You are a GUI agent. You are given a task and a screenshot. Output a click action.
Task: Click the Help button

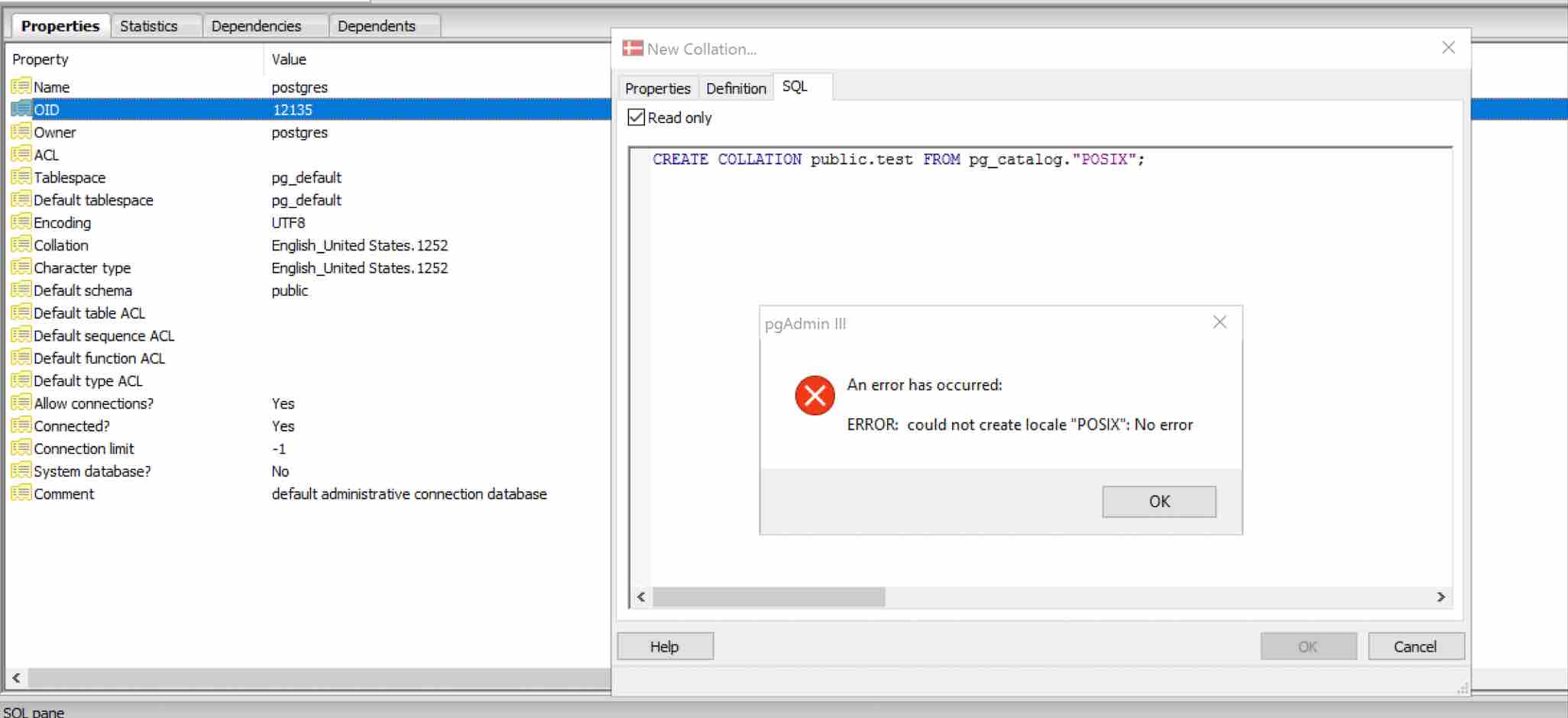[x=665, y=646]
